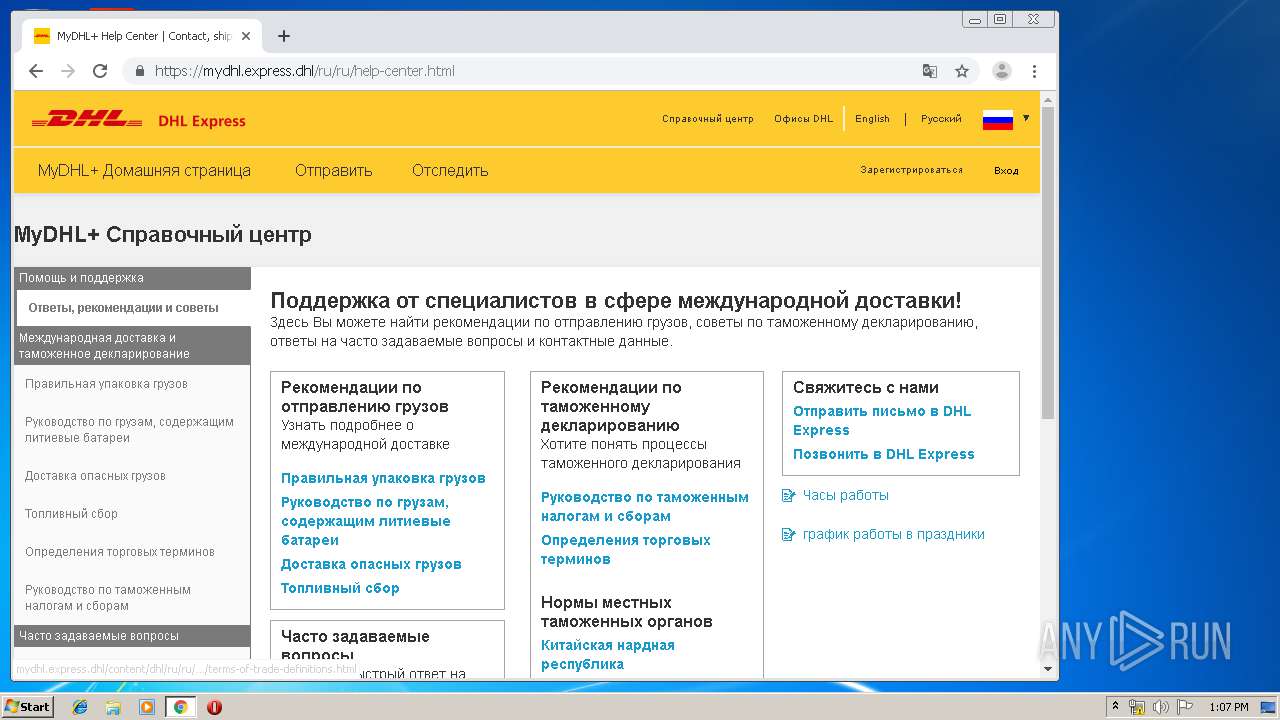Open the Chrome three-dot menu
This screenshot has width=1280, height=720.
point(1034,71)
